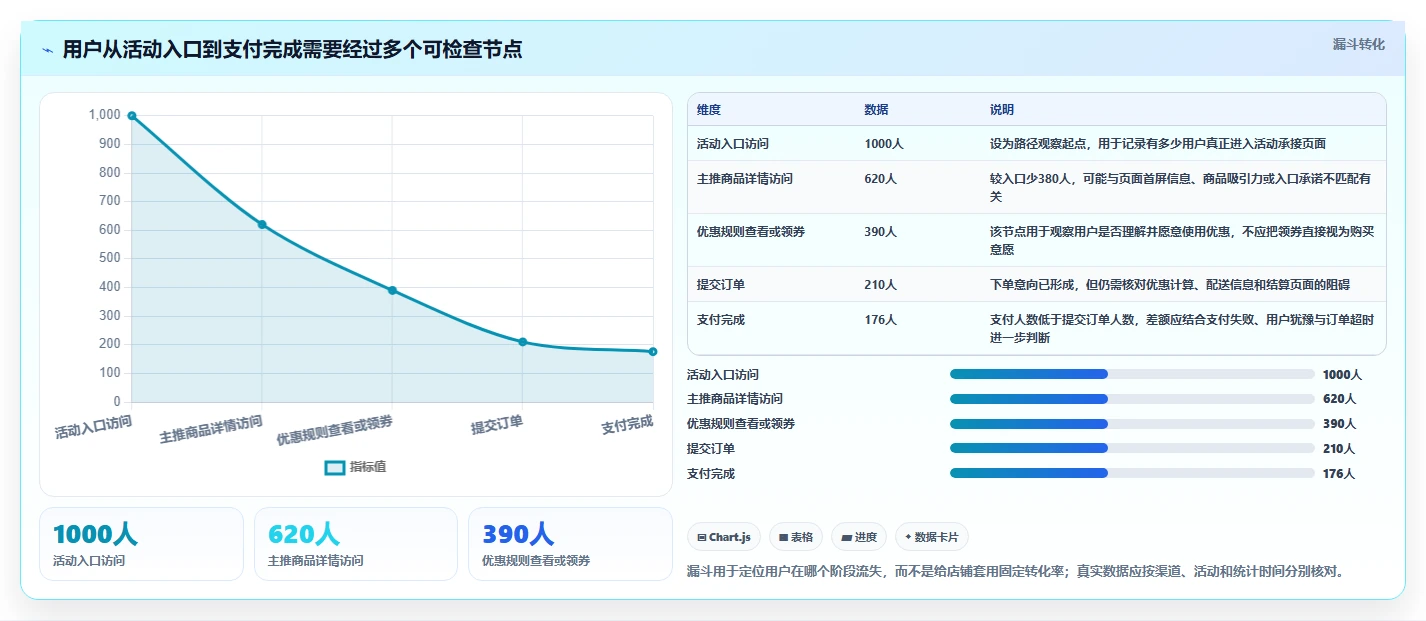Click the 1,000 y-axis label
The image size is (1426, 621).
(104, 115)
